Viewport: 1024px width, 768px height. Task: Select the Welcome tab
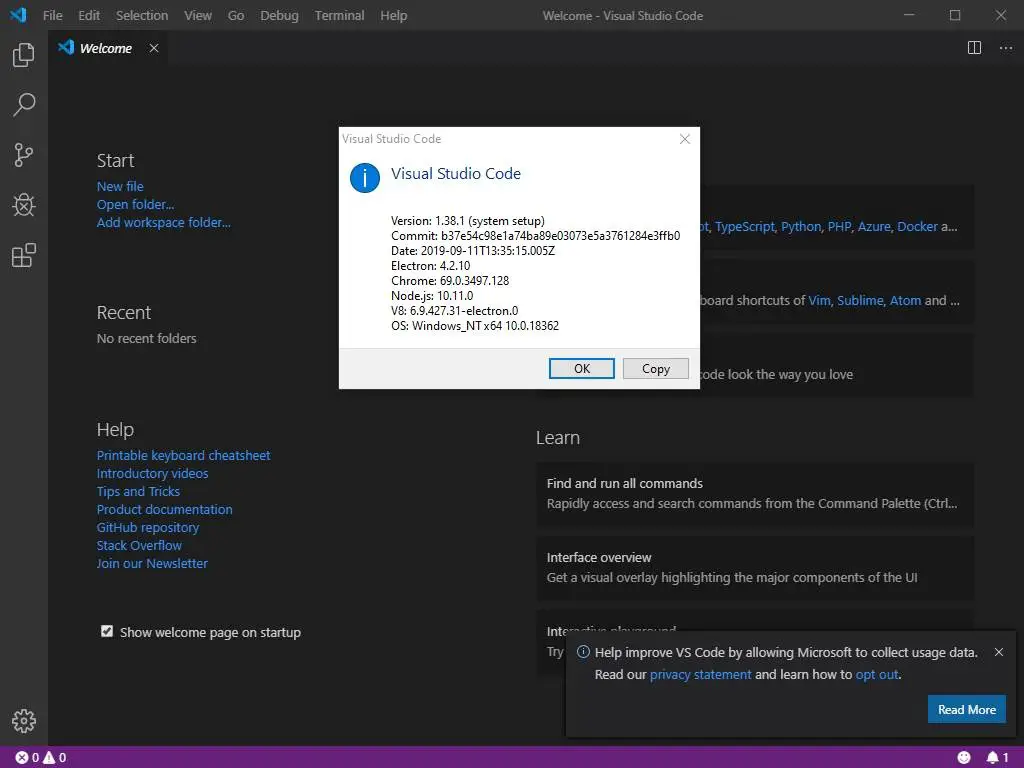(106, 48)
